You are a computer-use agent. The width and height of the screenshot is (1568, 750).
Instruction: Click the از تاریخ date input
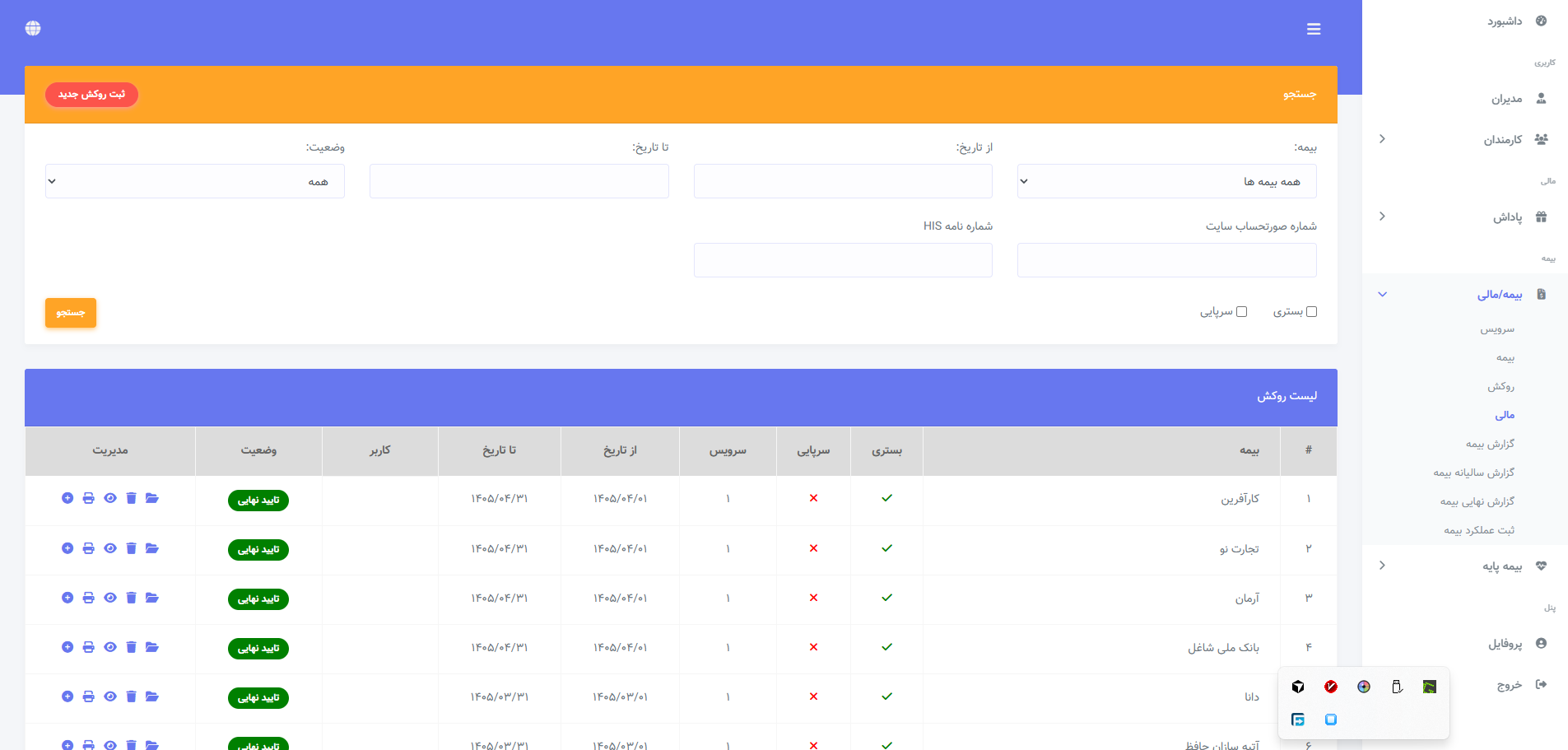click(843, 181)
